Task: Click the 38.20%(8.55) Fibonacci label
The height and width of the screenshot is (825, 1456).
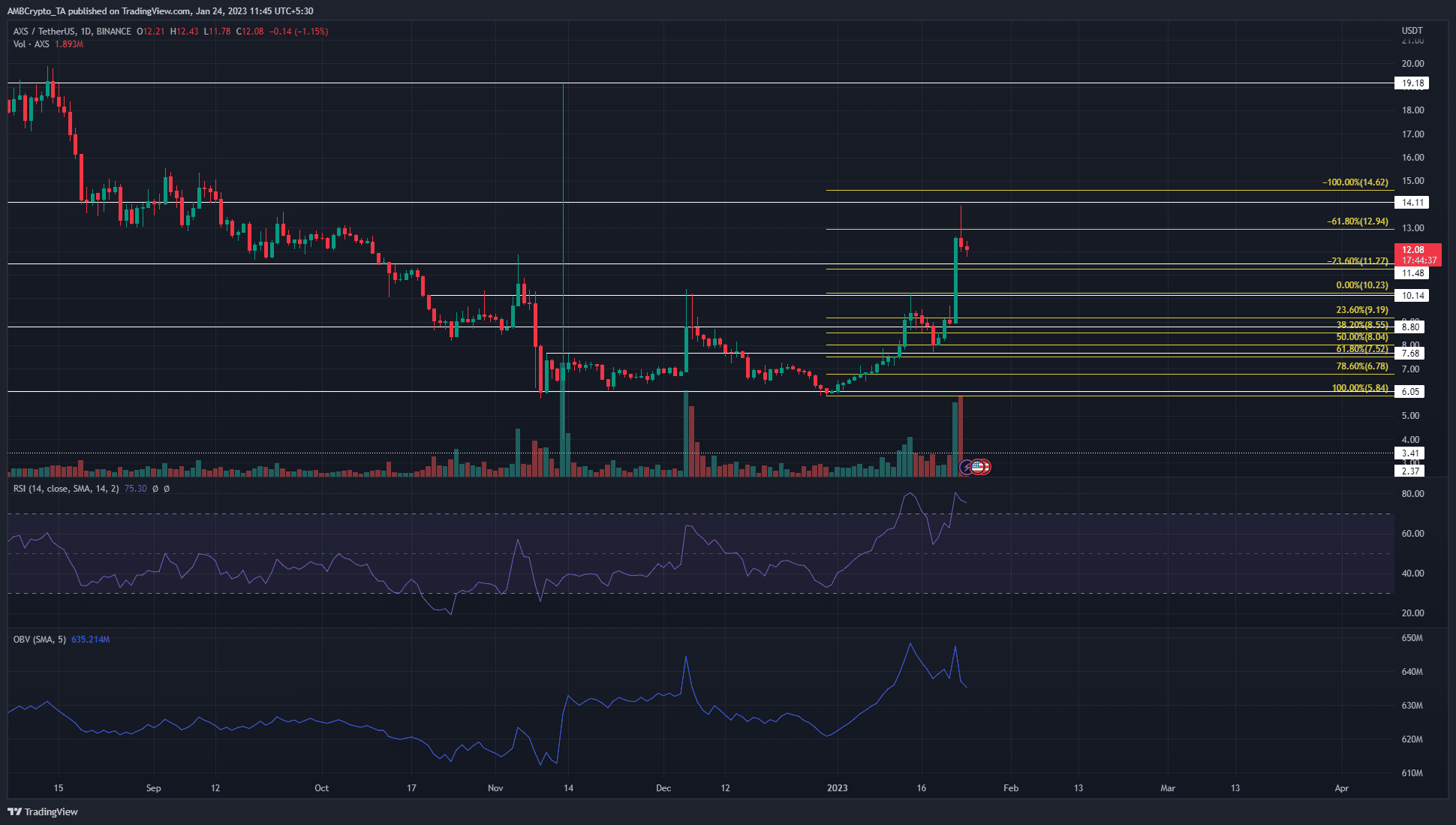Action: click(x=1362, y=325)
